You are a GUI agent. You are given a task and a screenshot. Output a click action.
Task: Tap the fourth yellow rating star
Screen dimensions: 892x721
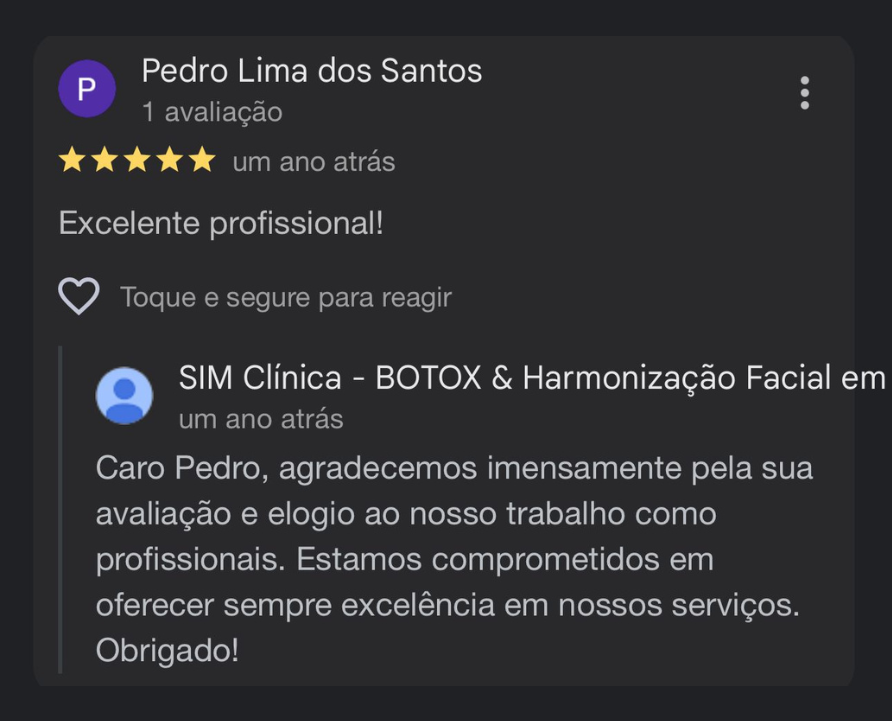click(x=170, y=160)
